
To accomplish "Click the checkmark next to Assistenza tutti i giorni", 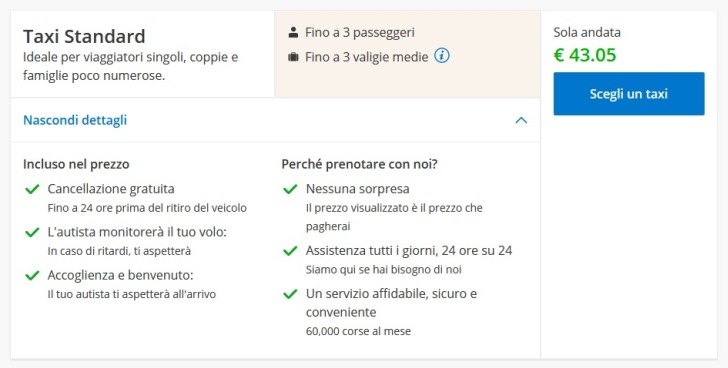I will [290, 251].
